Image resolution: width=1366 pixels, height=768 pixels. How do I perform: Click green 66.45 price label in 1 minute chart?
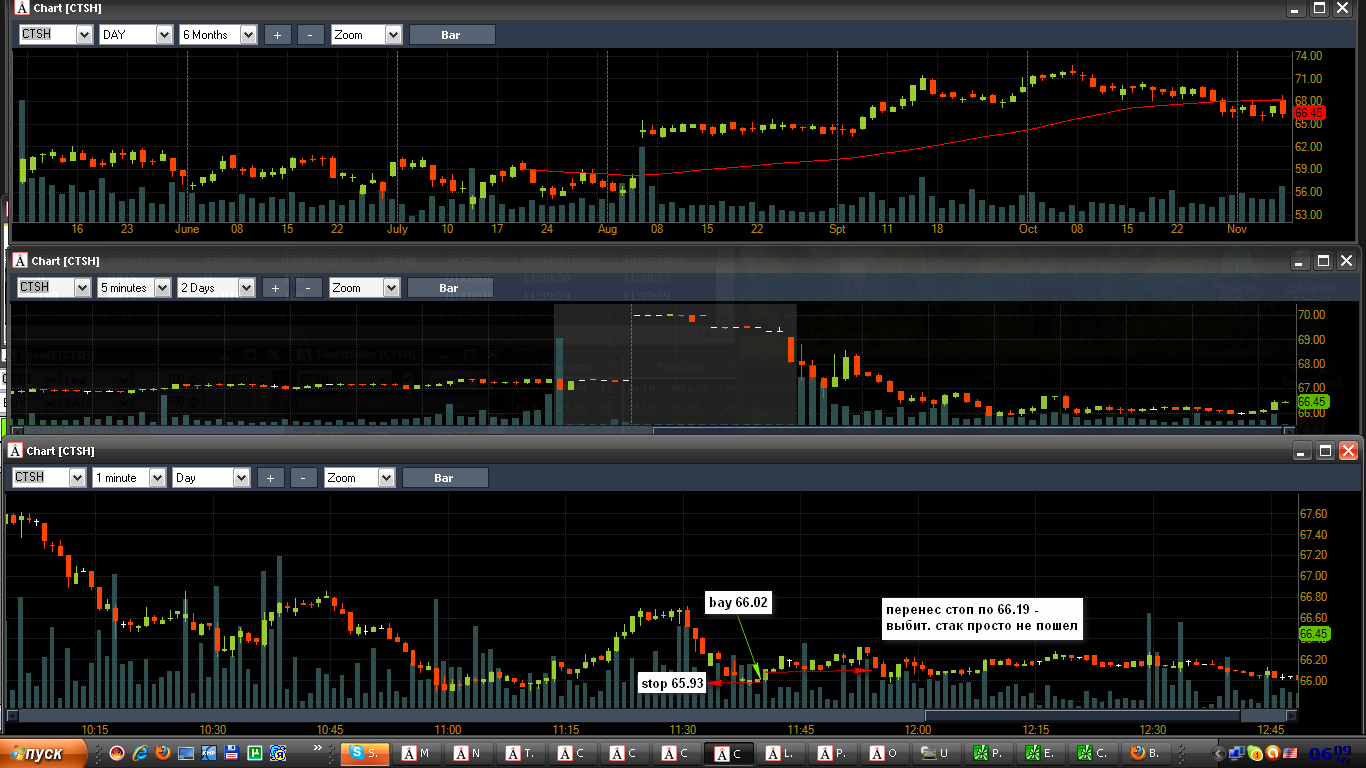(x=1313, y=634)
